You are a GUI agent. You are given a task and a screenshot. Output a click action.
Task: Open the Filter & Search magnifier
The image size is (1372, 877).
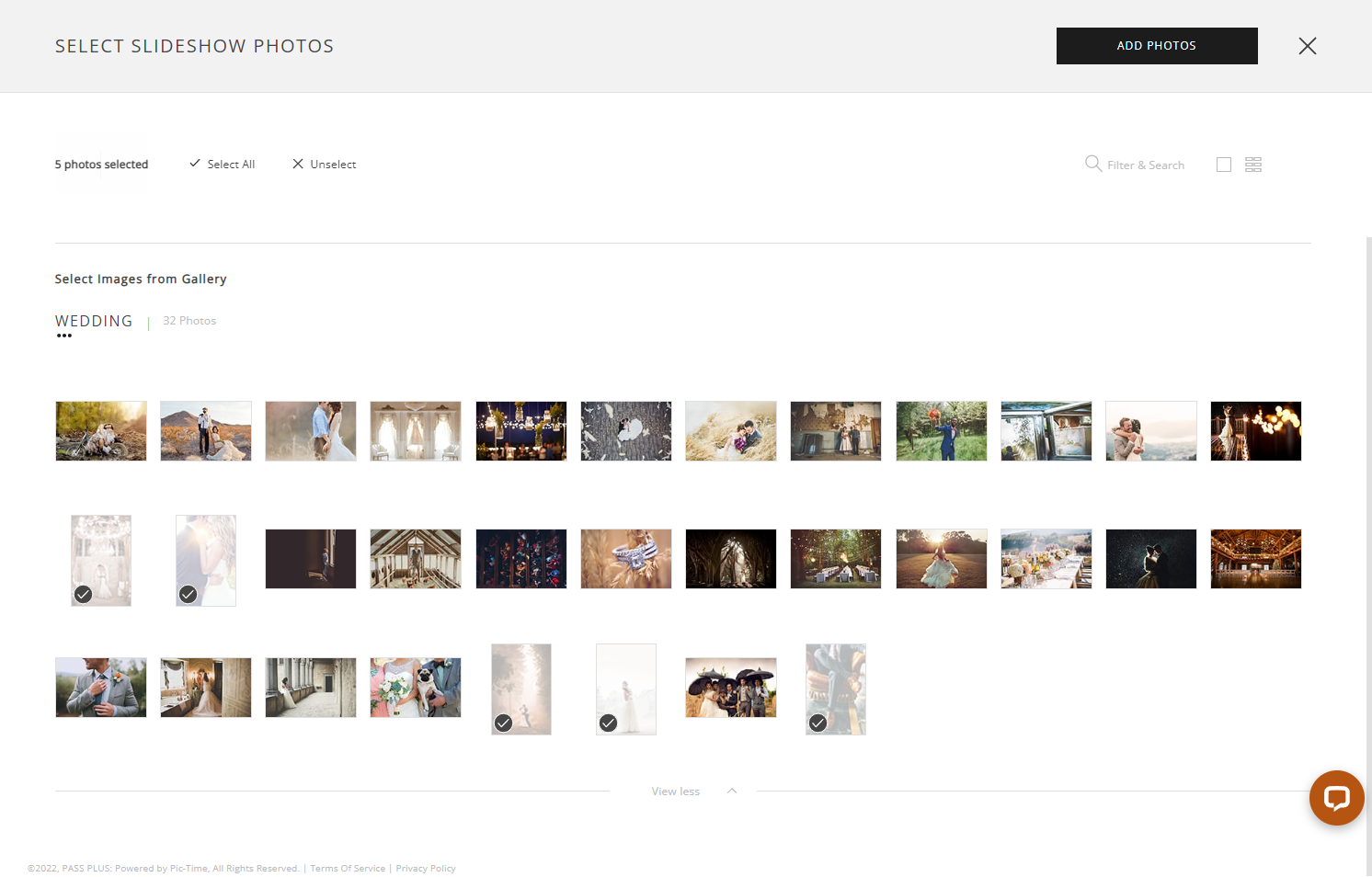click(x=1093, y=164)
